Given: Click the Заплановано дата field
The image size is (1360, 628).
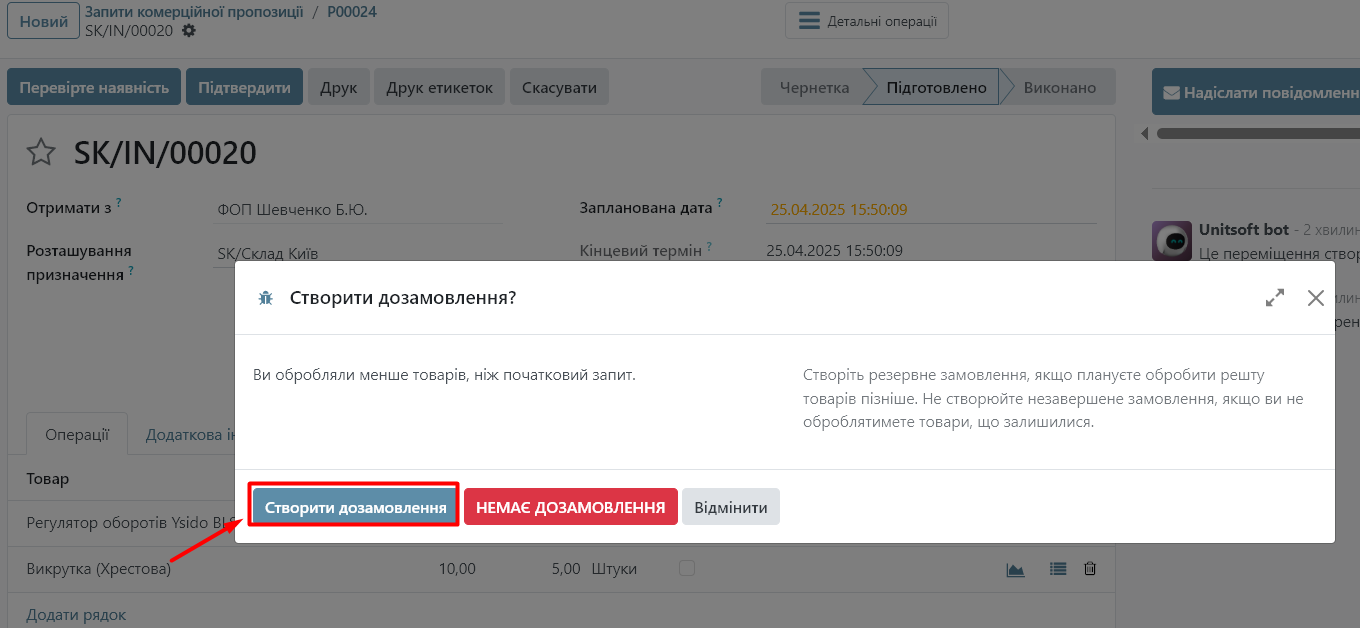Looking at the screenshot, I should click(930, 209).
